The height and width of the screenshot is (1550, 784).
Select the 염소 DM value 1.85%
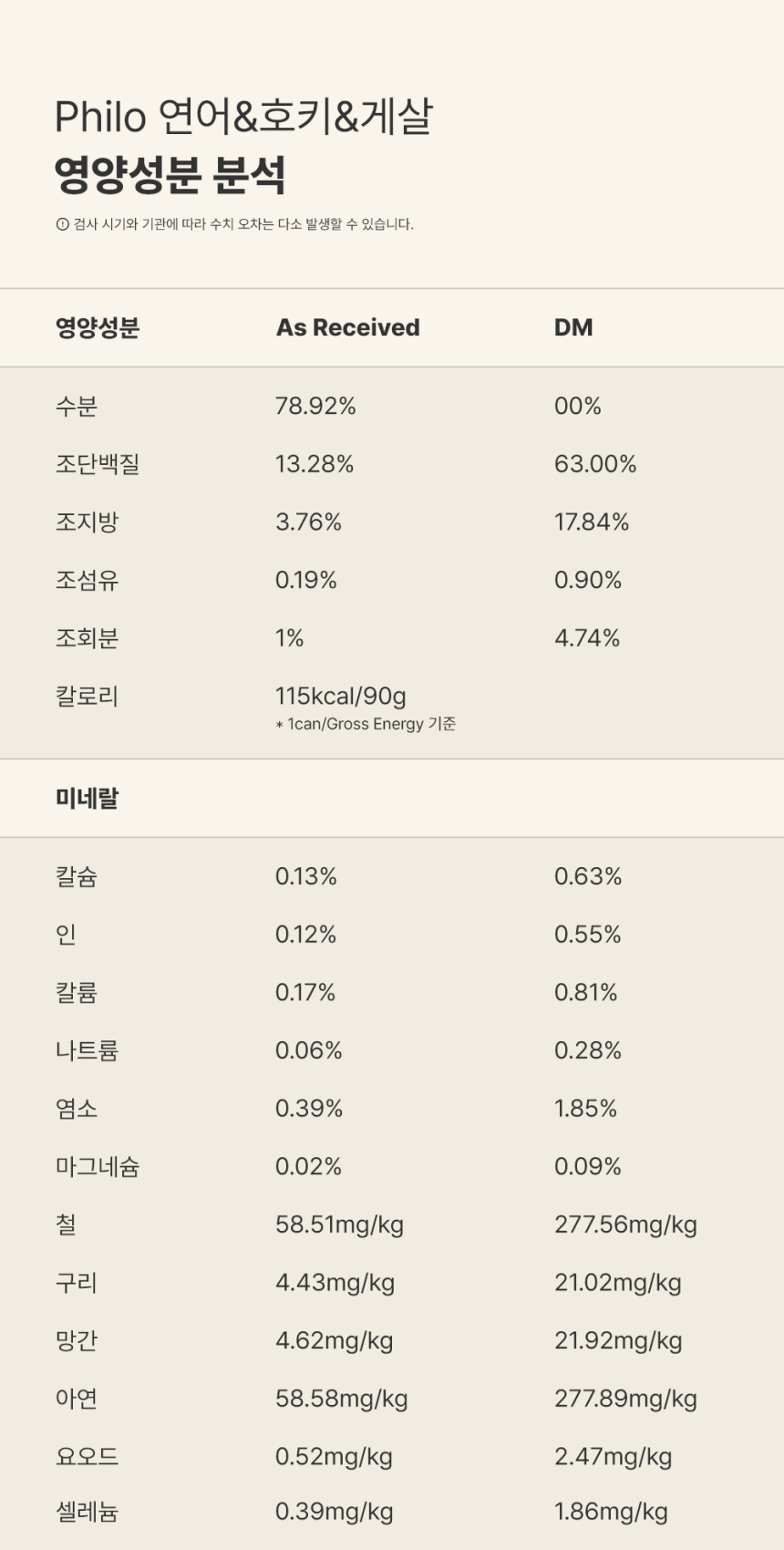585,1109
